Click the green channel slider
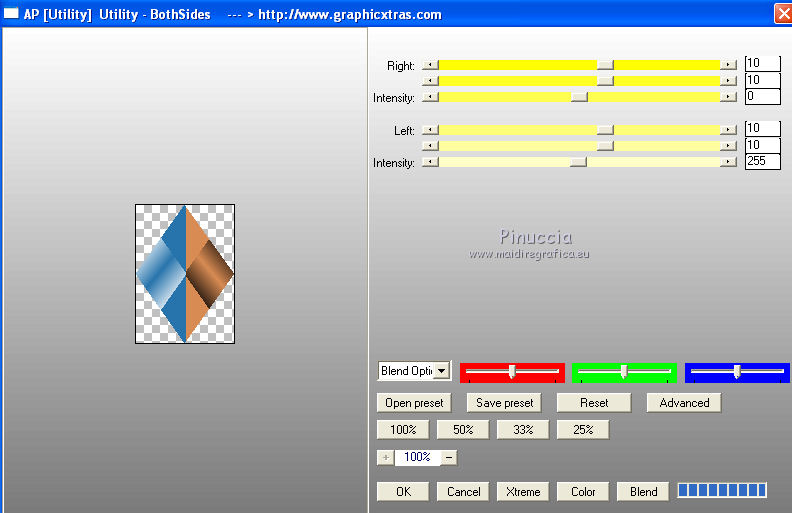Viewport: 792px width, 513px height. click(x=624, y=372)
